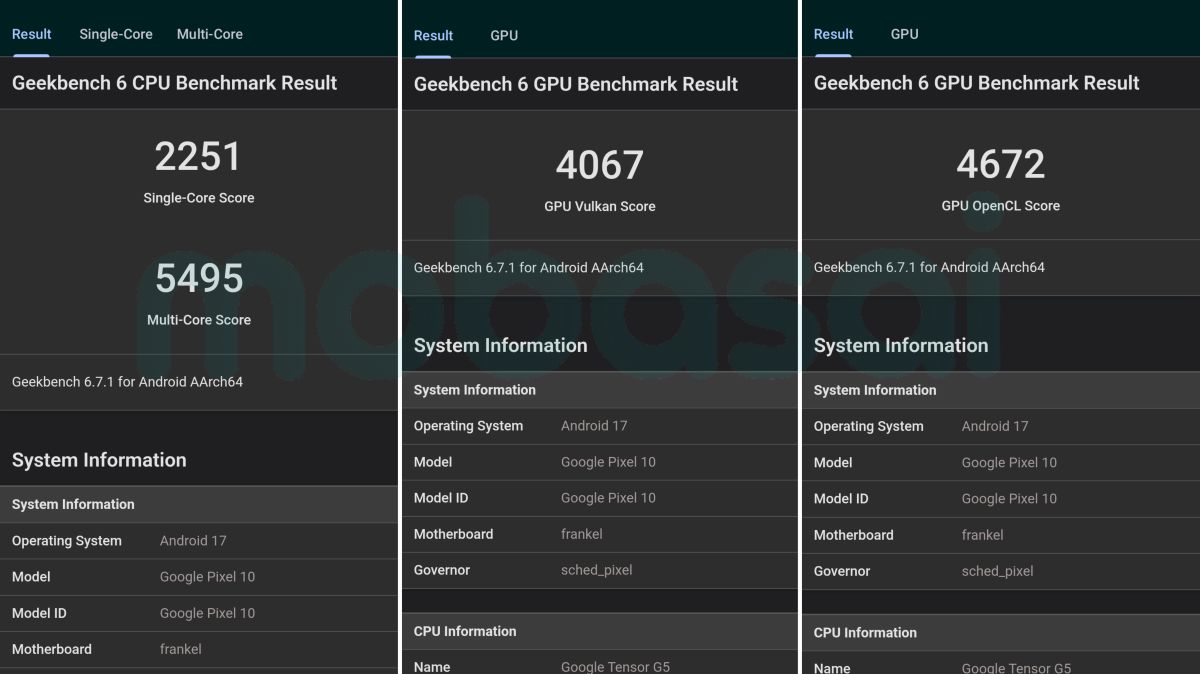The image size is (1200, 674).
Task: Click Governor label in OpenCL panel
Action: pyautogui.click(x=842, y=571)
